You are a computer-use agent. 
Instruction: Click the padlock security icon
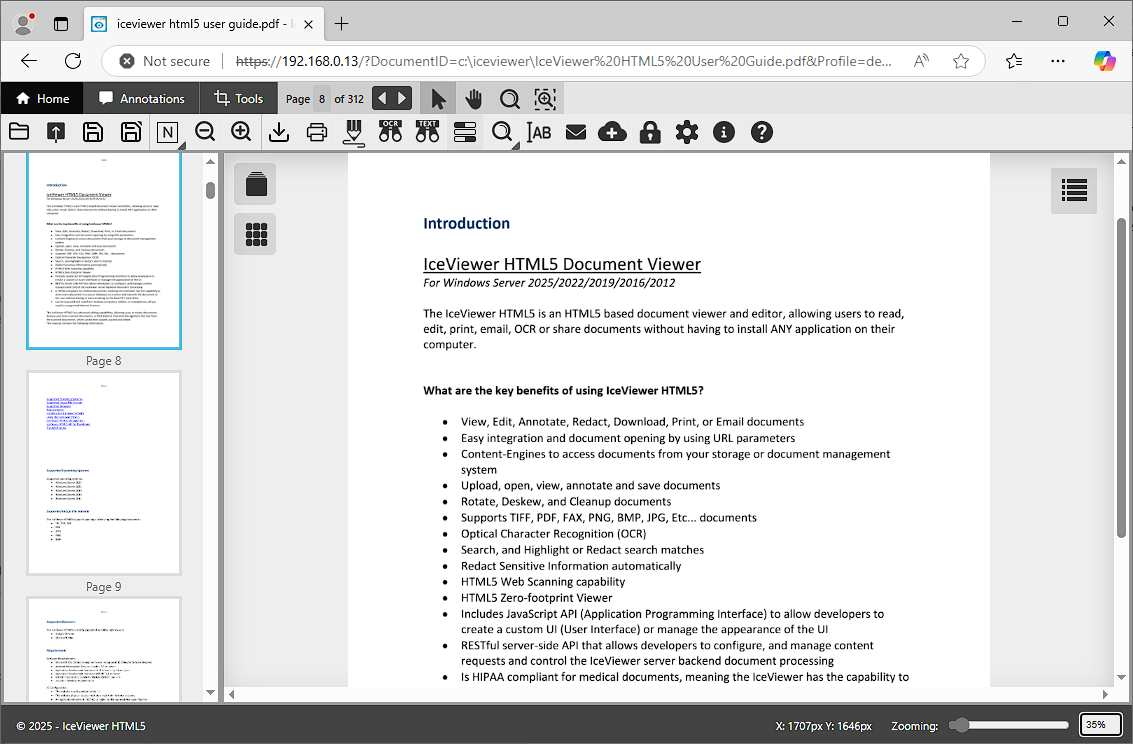[650, 132]
